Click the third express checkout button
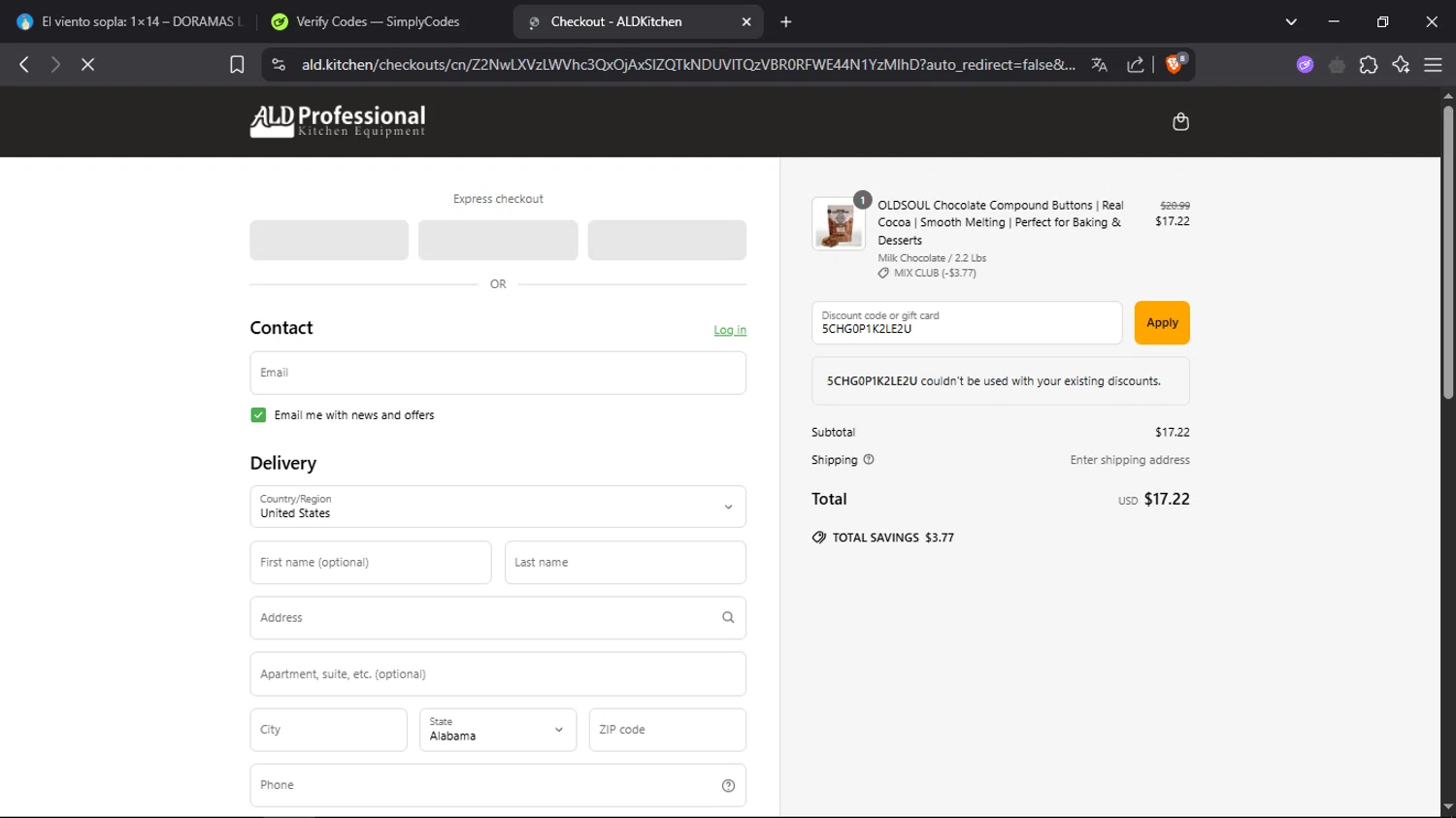This screenshot has height=818, width=1456. (667, 240)
